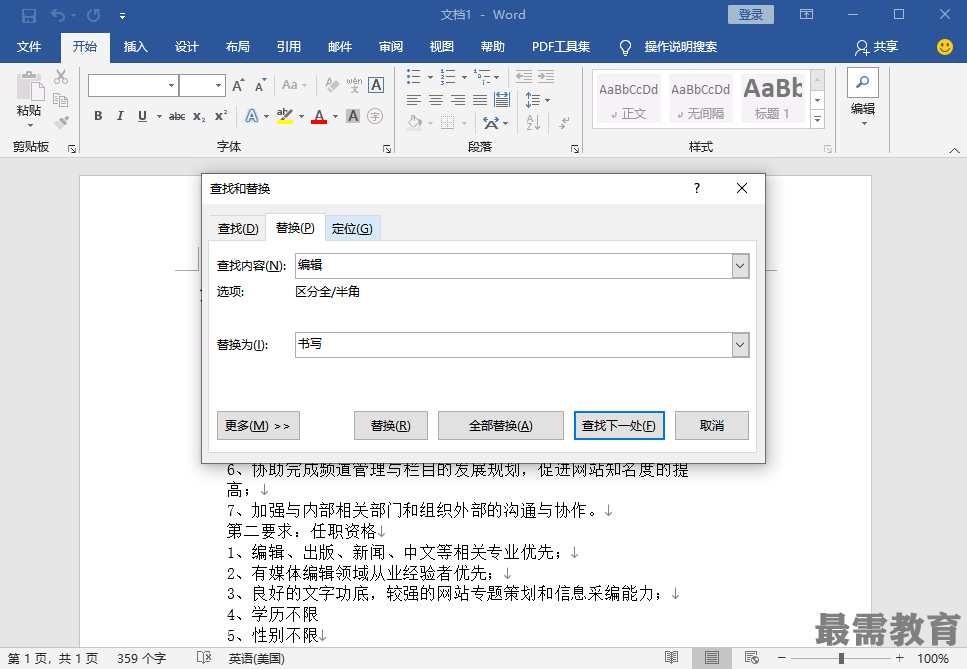Image resolution: width=967 pixels, height=669 pixels.
Task: Switch to Print Layout view in status bar
Action: pyautogui.click(x=712, y=658)
